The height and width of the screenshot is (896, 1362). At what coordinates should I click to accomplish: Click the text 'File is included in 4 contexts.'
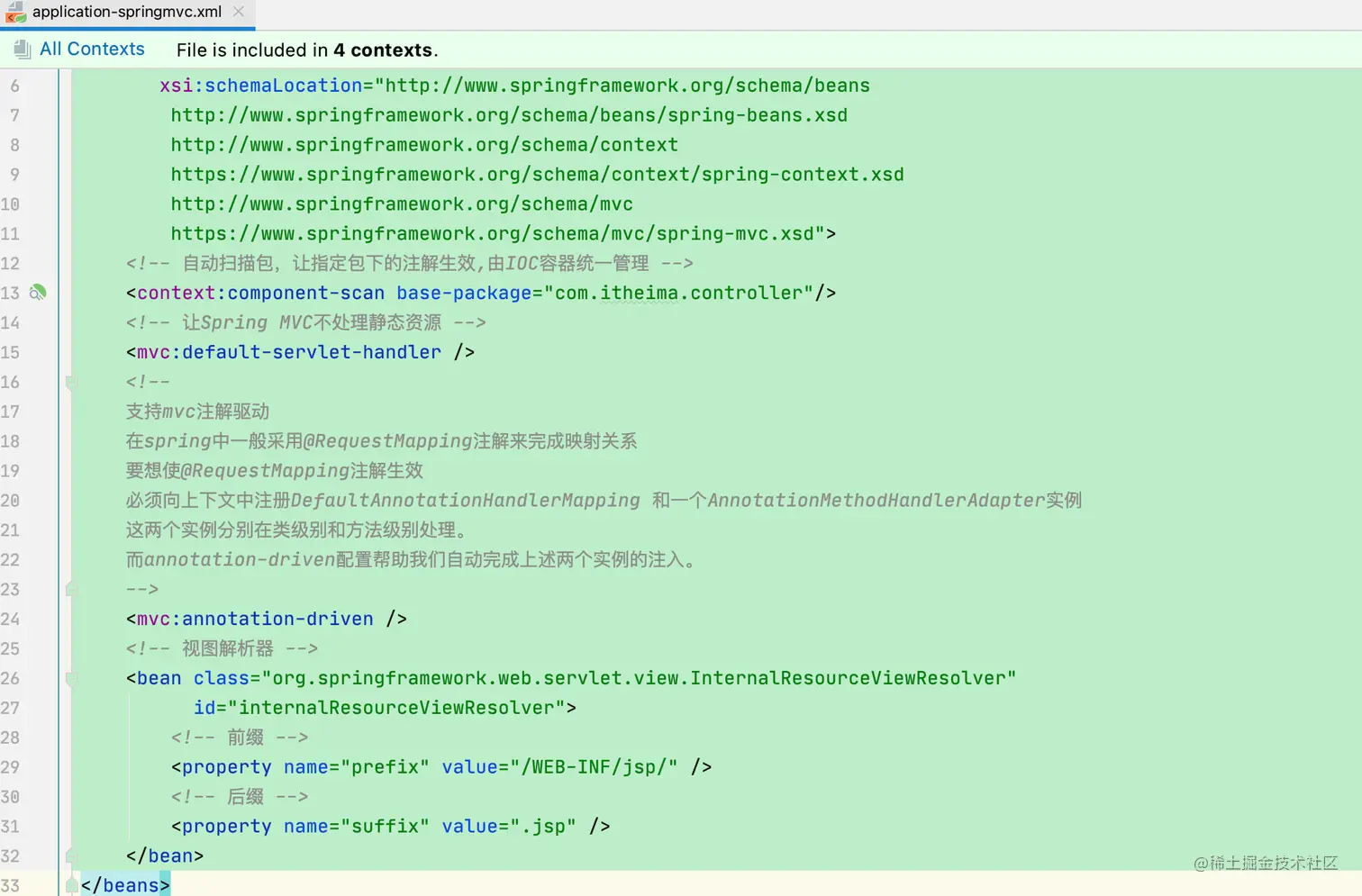(x=307, y=50)
